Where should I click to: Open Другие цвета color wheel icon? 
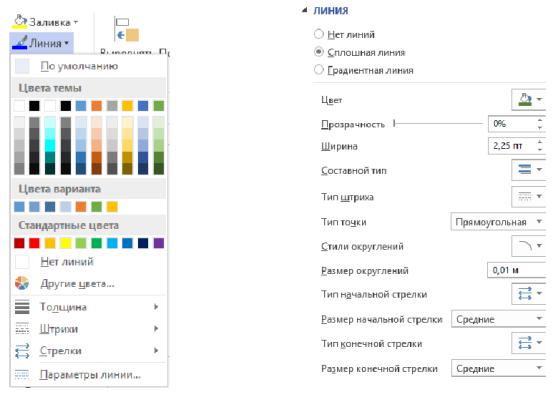(x=22, y=283)
